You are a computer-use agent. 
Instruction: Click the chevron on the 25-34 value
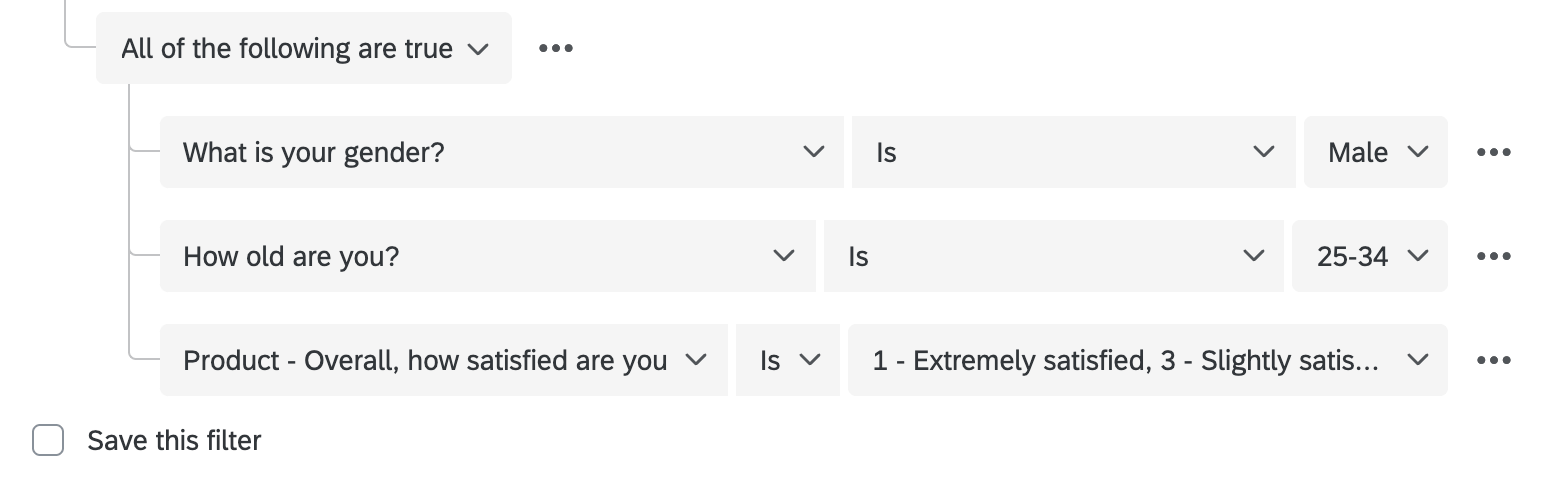[x=1418, y=256]
